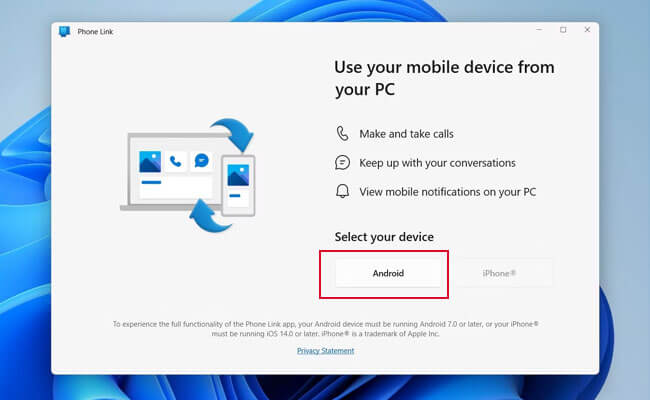Maximize the Phone Link window
This screenshot has height=400, width=650.
(x=563, y=30)
